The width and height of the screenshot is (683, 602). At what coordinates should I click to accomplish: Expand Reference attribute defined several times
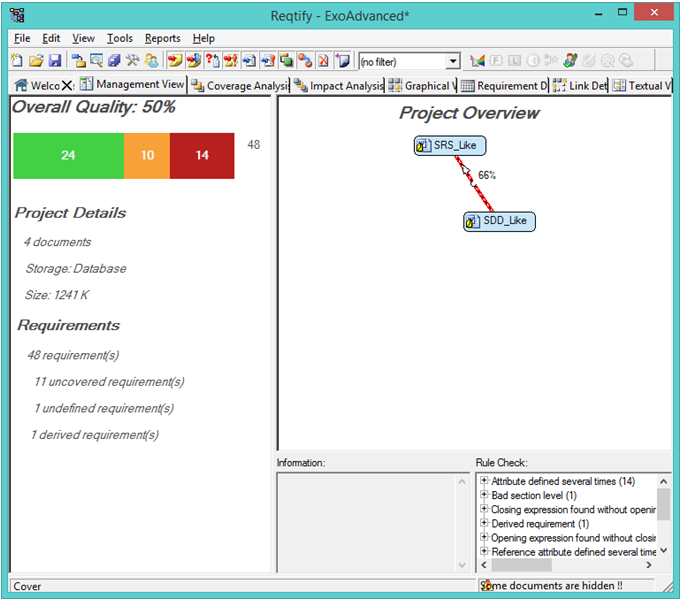click(x=484, y=551)
